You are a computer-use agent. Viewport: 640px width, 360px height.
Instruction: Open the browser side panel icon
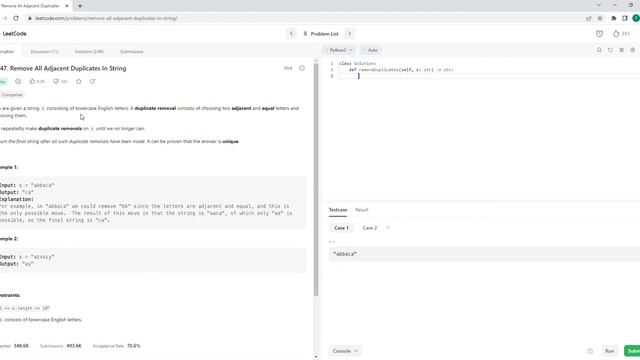pos(625,18)
